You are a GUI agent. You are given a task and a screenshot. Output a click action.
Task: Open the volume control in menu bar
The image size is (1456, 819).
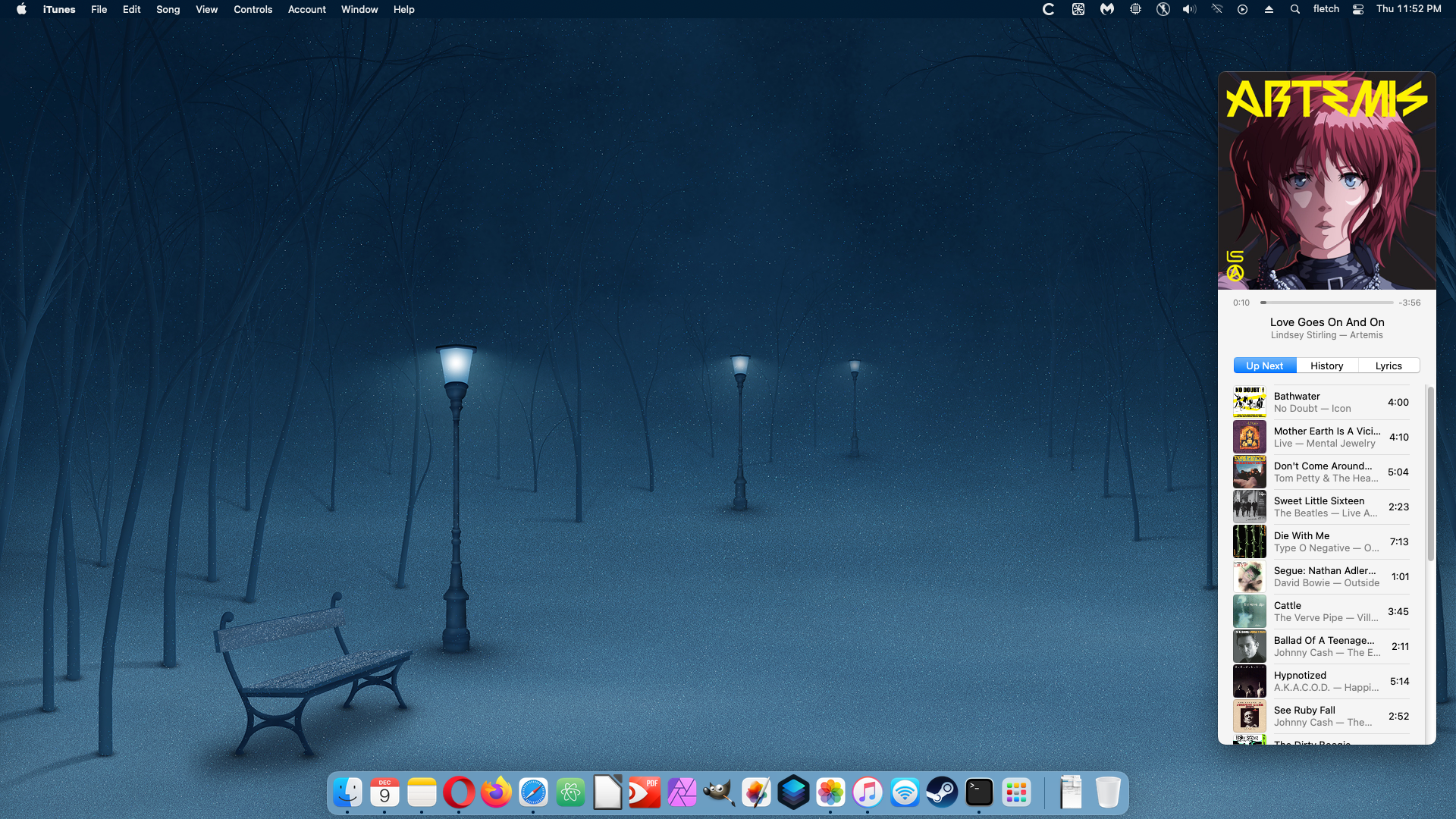(x=1190, y=9)
